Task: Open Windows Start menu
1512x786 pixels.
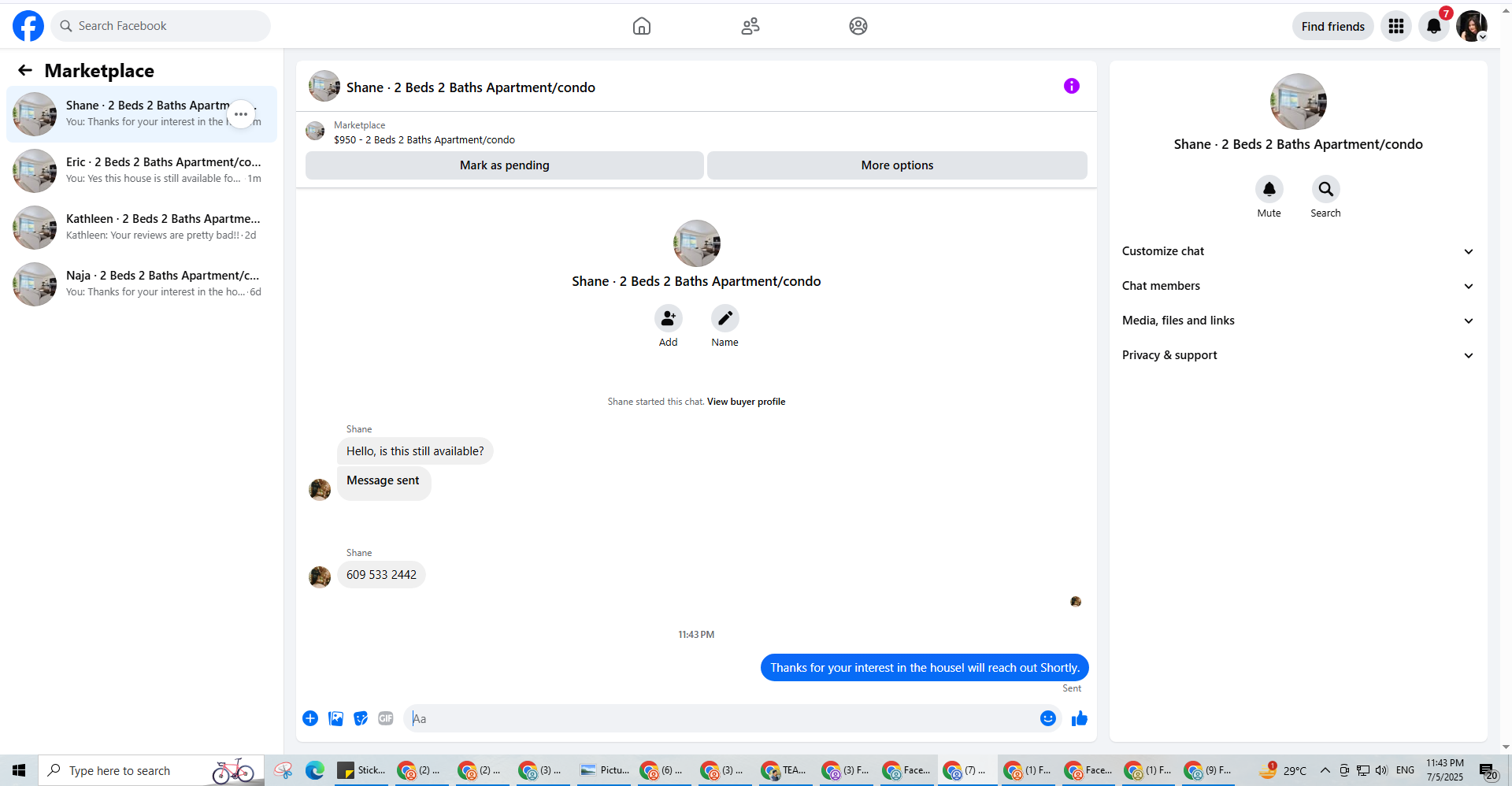Action: click(x=19, y=770)
